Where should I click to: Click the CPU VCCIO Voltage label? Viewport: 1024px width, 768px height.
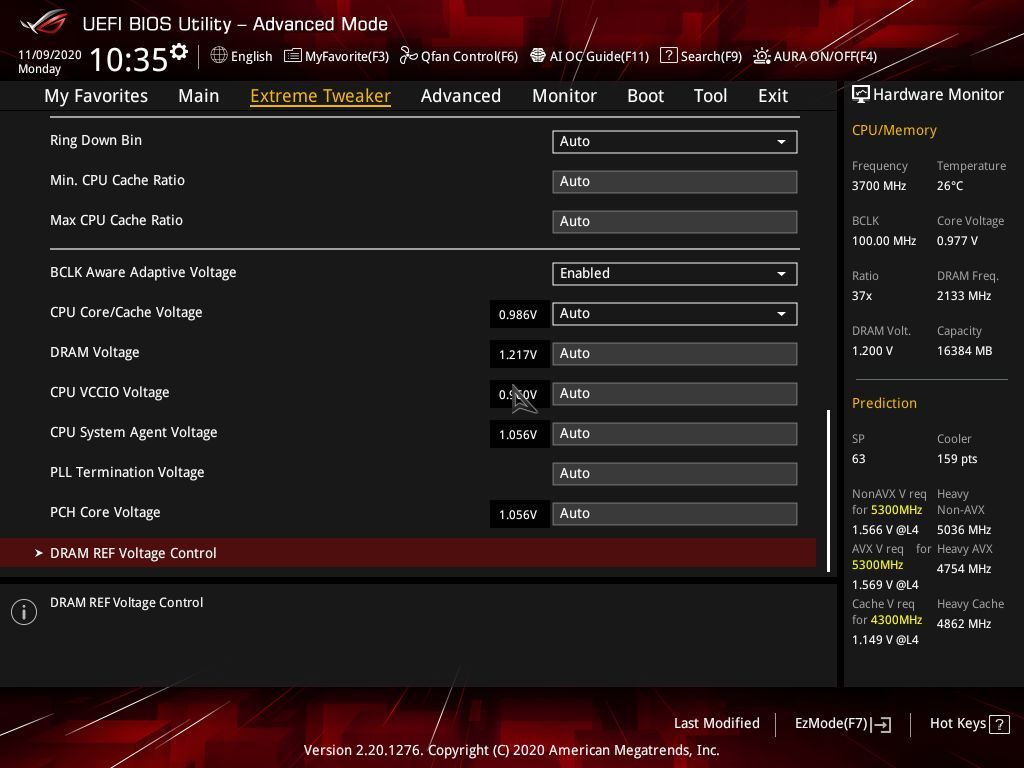point(110,392)
